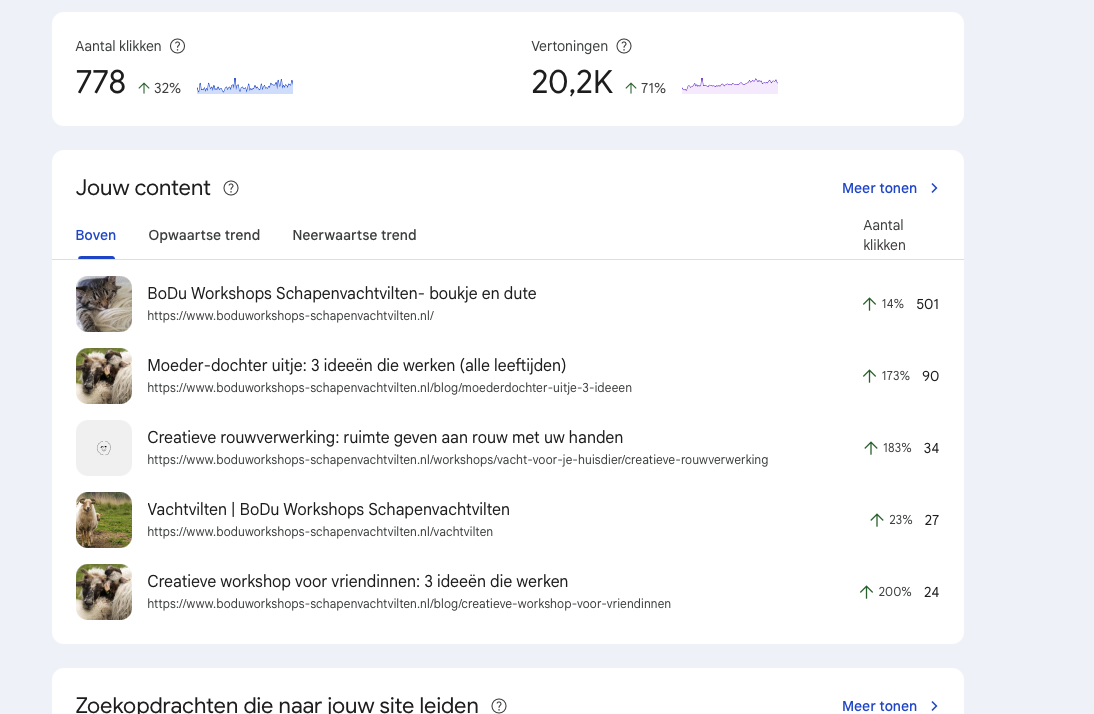Screen dimensions: 1094x714
Task: Open Creatieve workshop voor vriendinnen title
Action: click(x=358, y=581)
